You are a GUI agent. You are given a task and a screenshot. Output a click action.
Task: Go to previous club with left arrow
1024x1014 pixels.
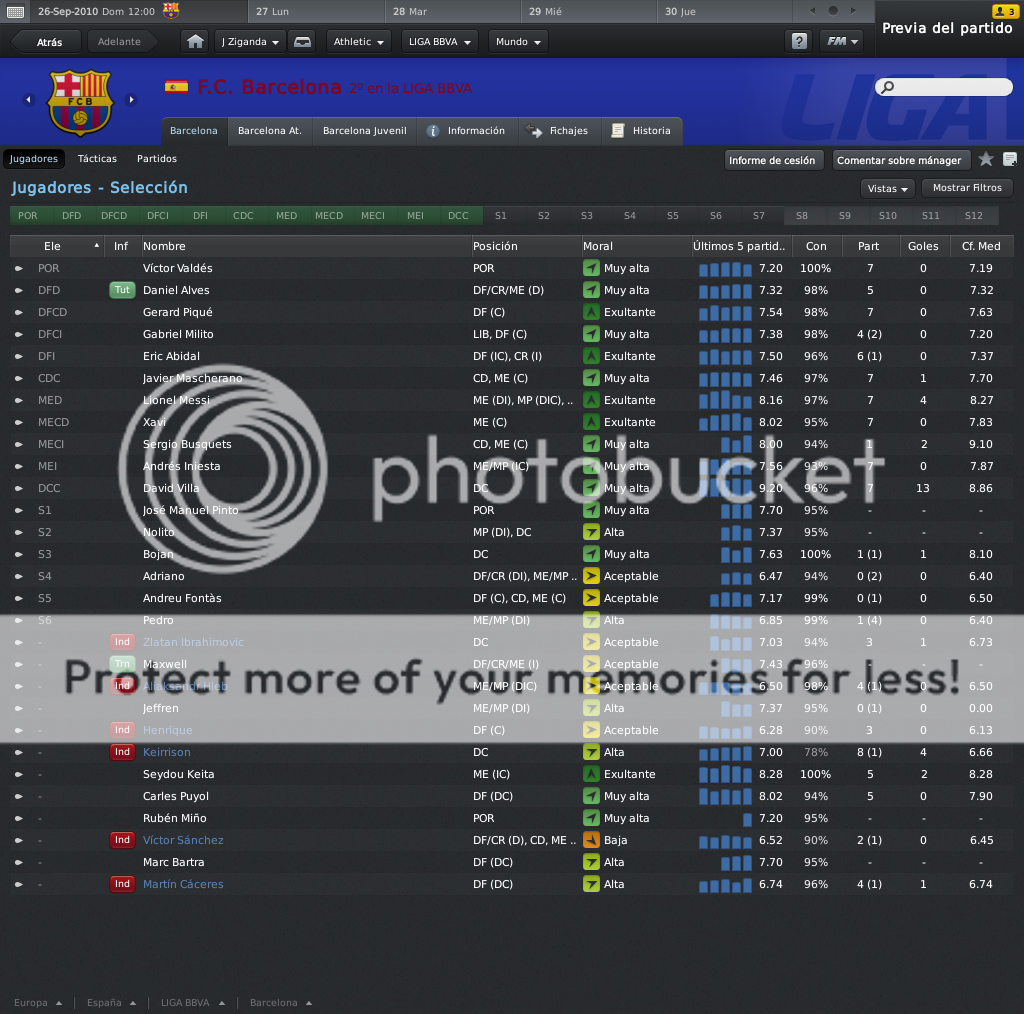click(28, 100)
